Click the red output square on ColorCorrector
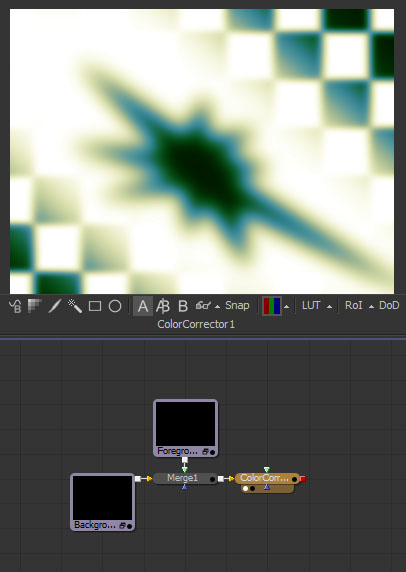This screenshot has height=572, width=406. click(303, 479)
